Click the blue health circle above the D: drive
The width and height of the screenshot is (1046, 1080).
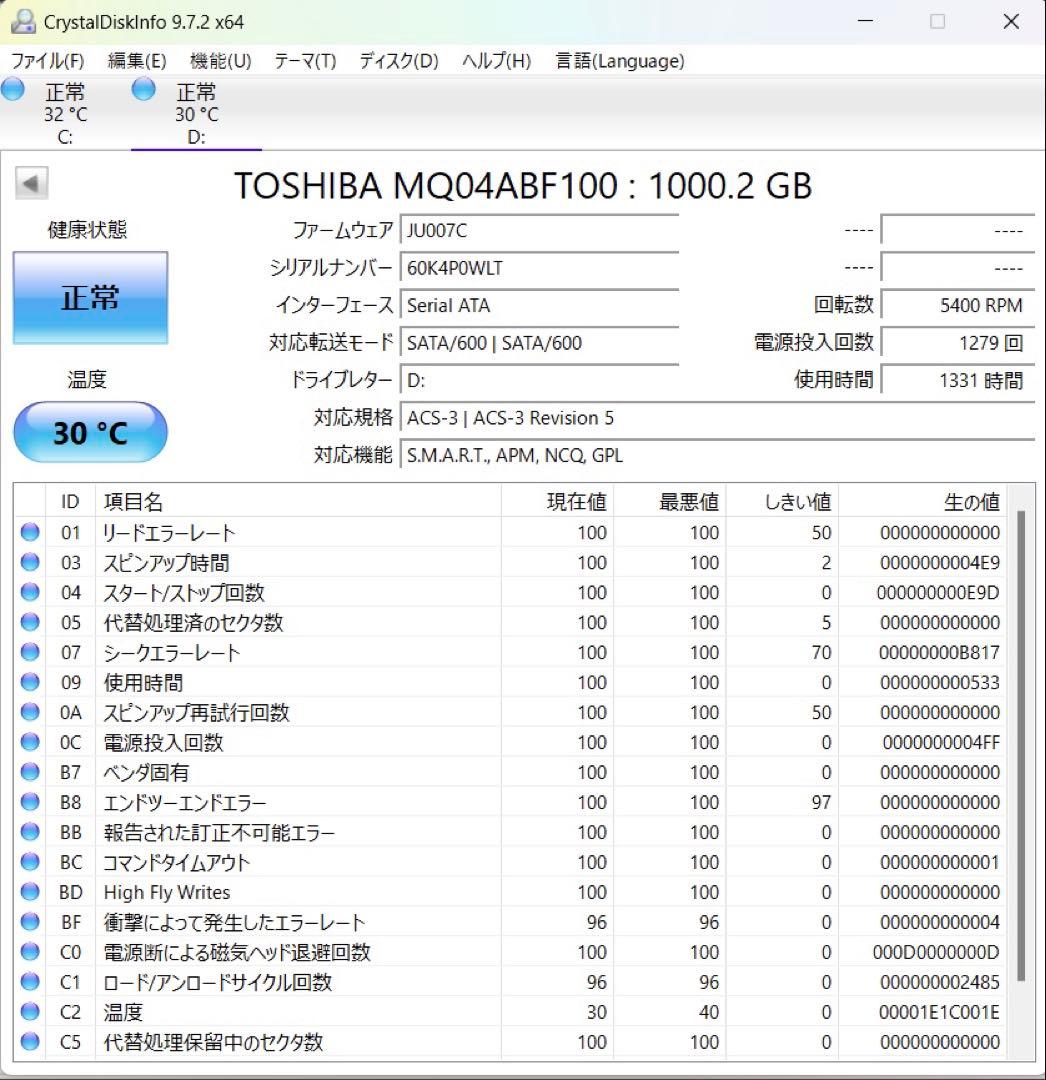click(143, 89)
